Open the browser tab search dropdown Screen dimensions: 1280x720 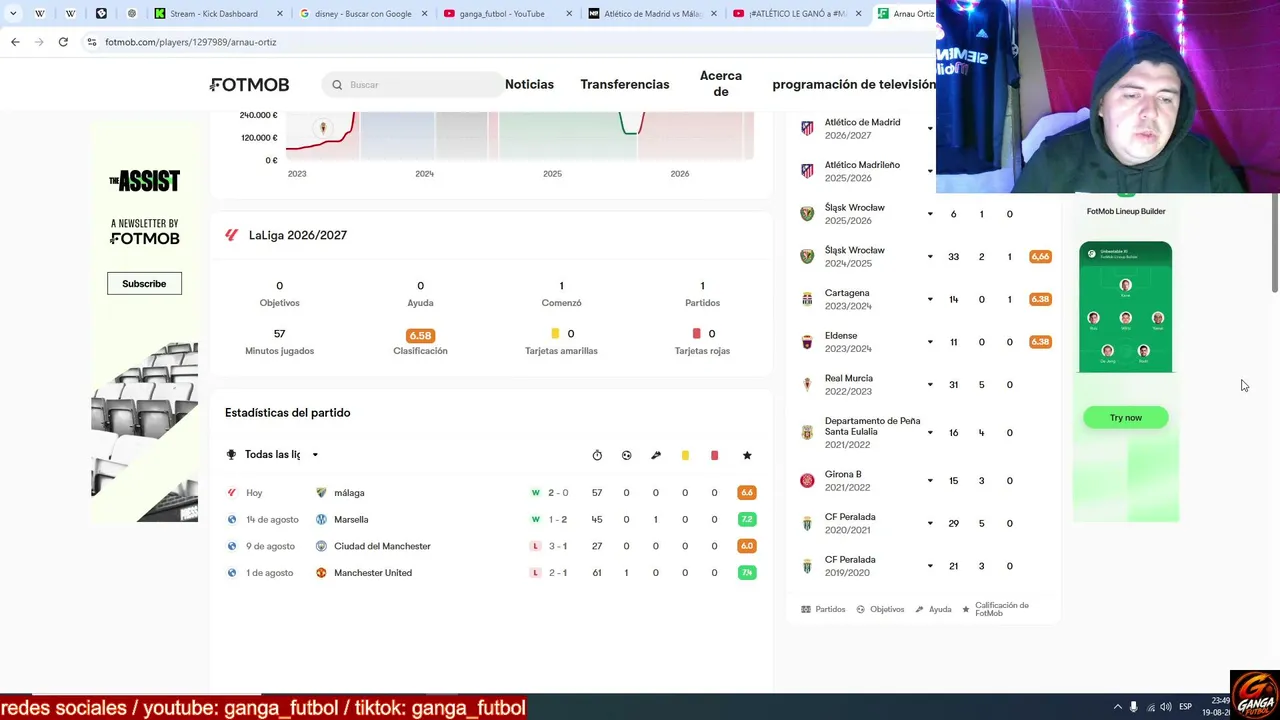pos(13,14)
